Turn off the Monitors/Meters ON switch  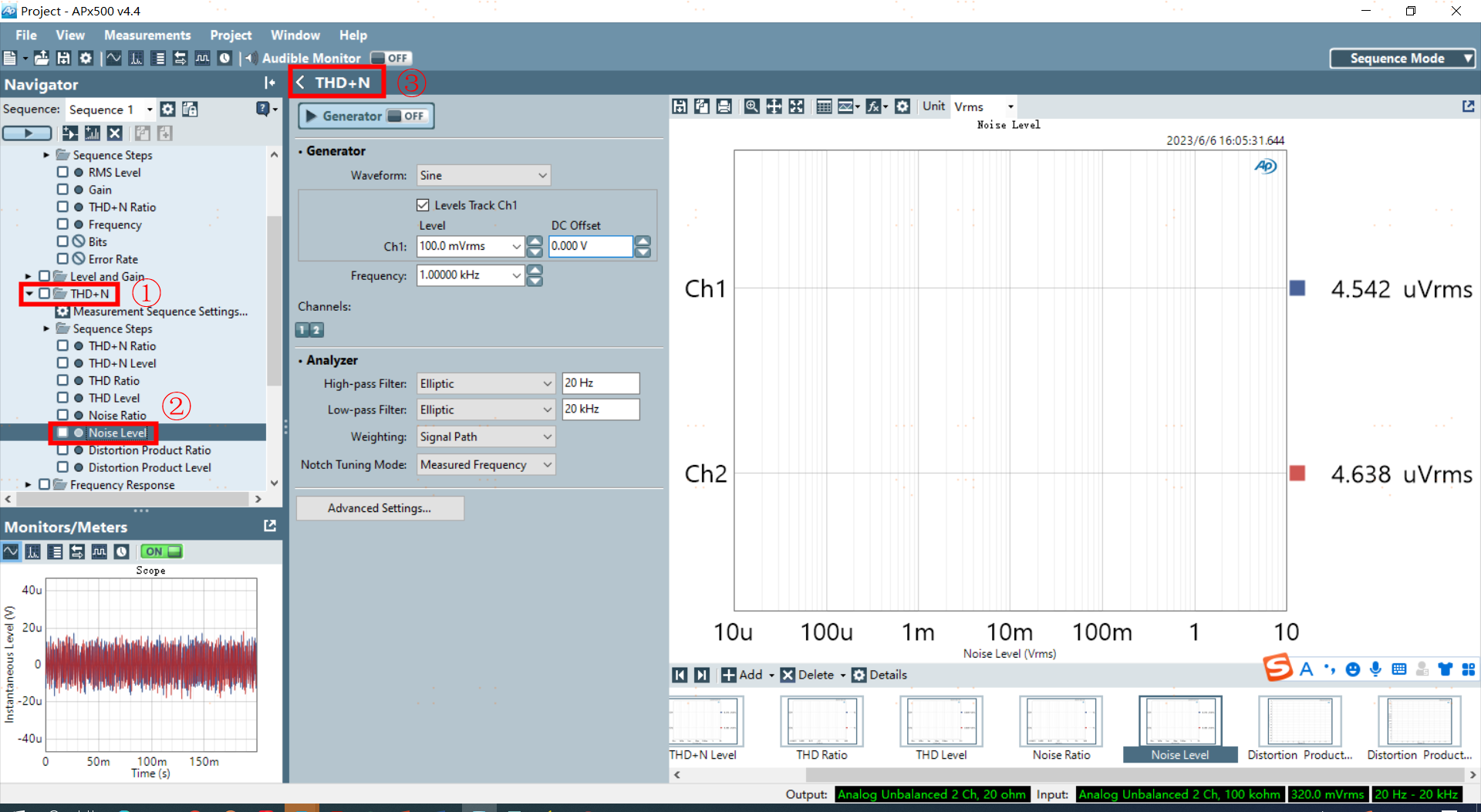pyautogui.click(x=161, y=551)
